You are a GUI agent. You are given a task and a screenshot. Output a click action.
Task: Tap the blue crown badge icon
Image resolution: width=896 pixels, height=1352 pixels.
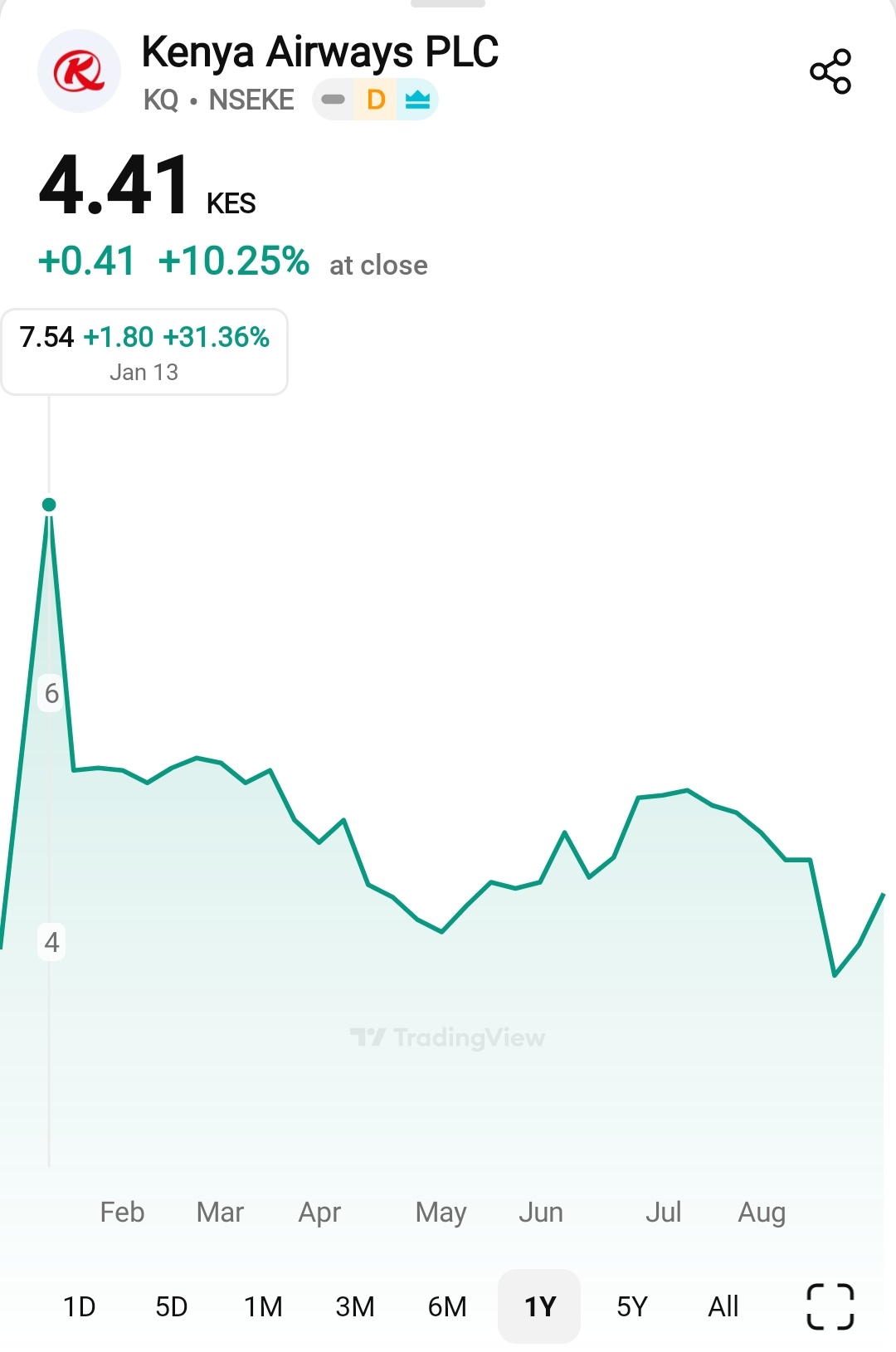coord(417,100)
